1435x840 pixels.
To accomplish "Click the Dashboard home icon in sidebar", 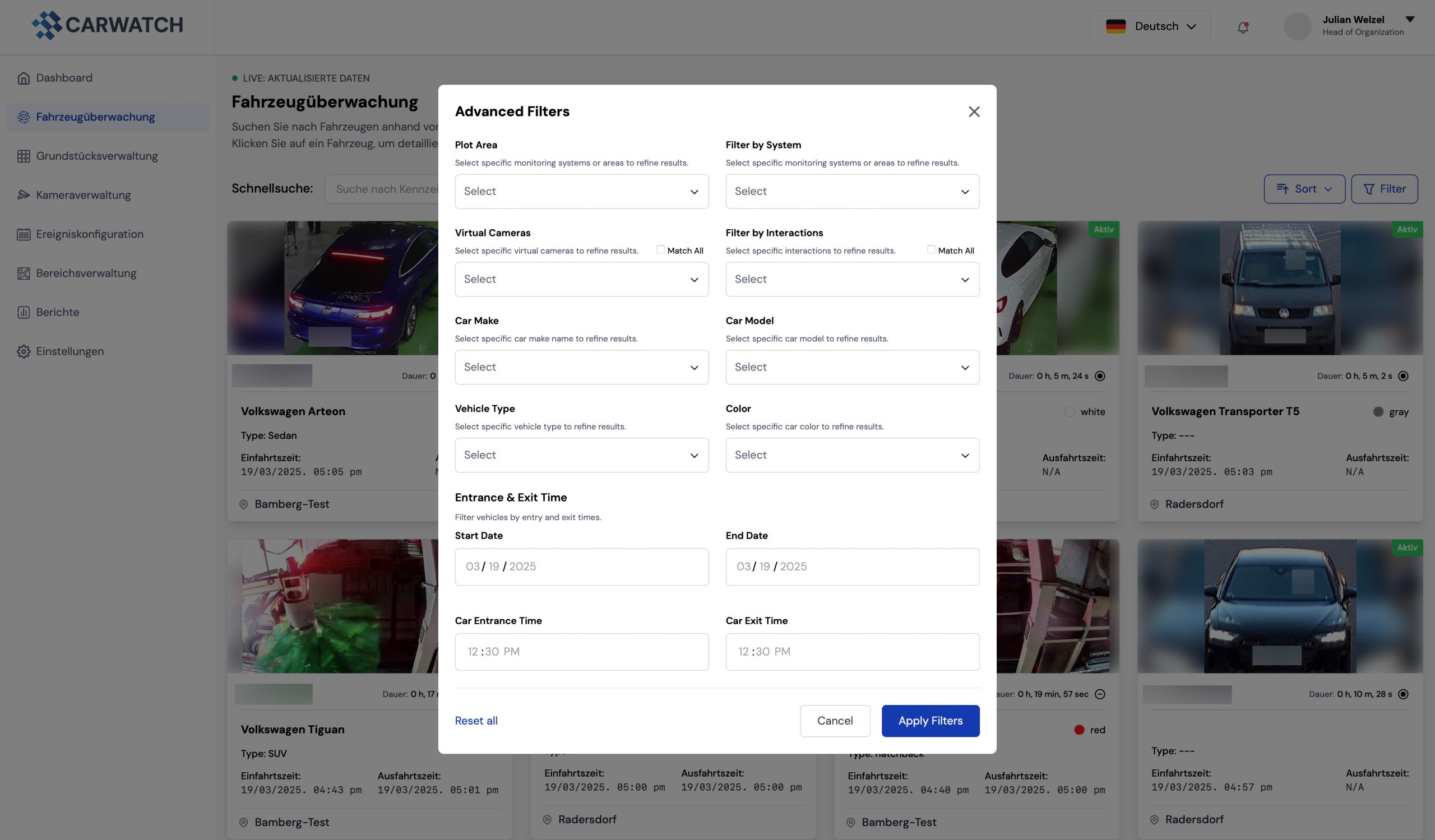I will click(x=24, y=78).
